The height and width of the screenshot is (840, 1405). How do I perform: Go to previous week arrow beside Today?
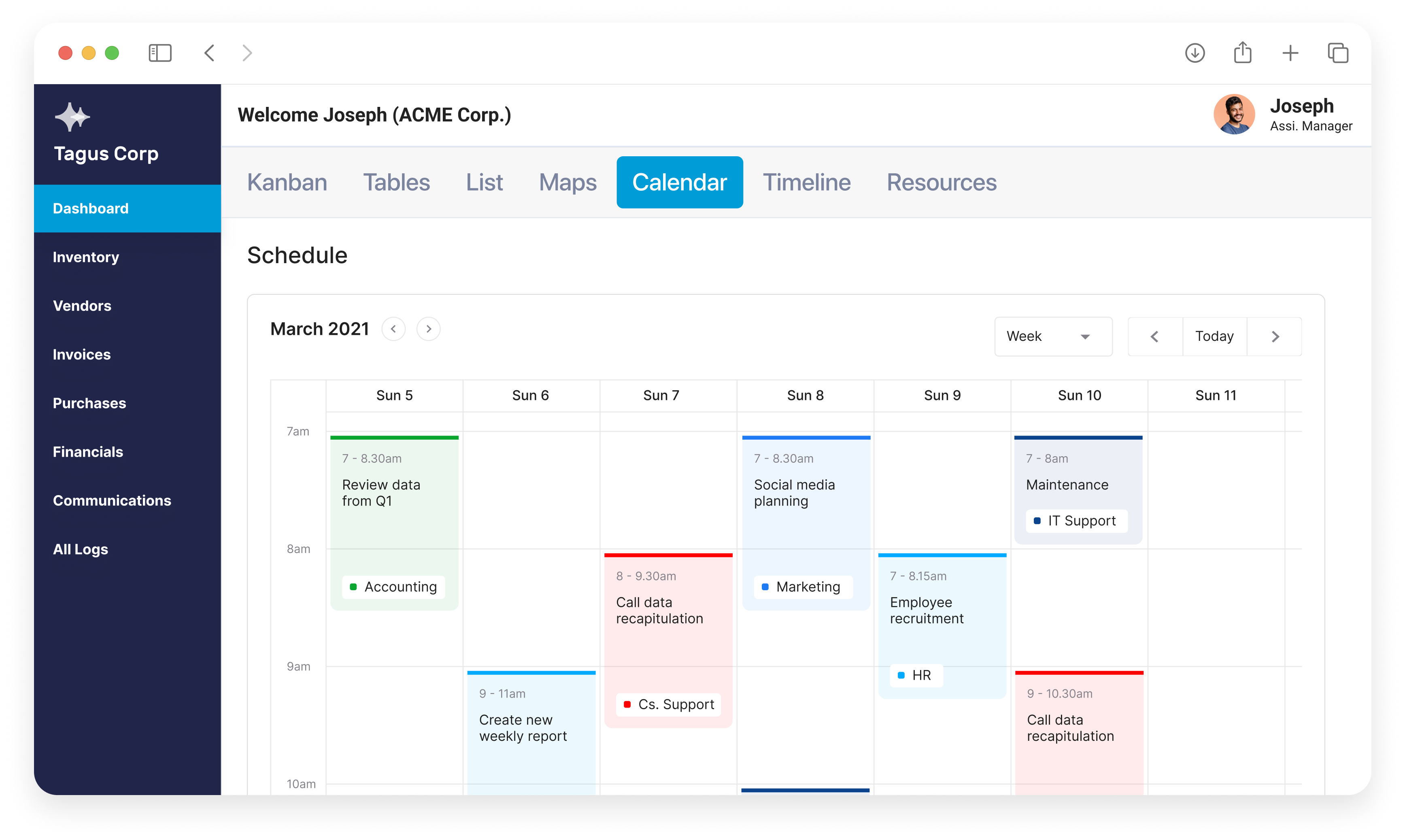pyautogui.click(x=1154, y=336)
